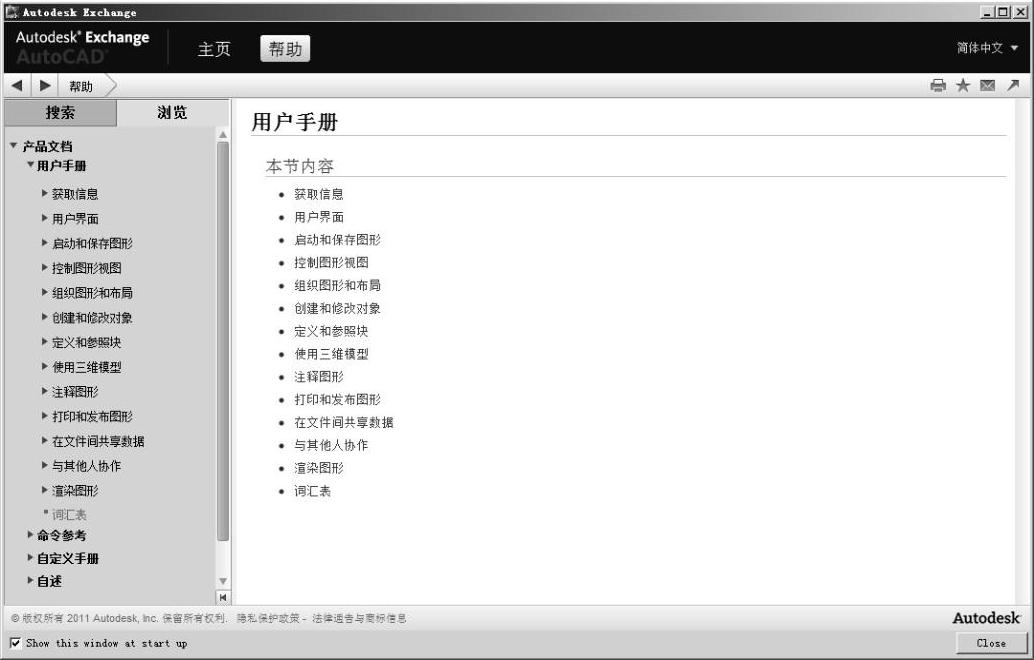1034x660 pixels.
Task: Switch to the 主页 tab
Action: click(x=214, y=49)
